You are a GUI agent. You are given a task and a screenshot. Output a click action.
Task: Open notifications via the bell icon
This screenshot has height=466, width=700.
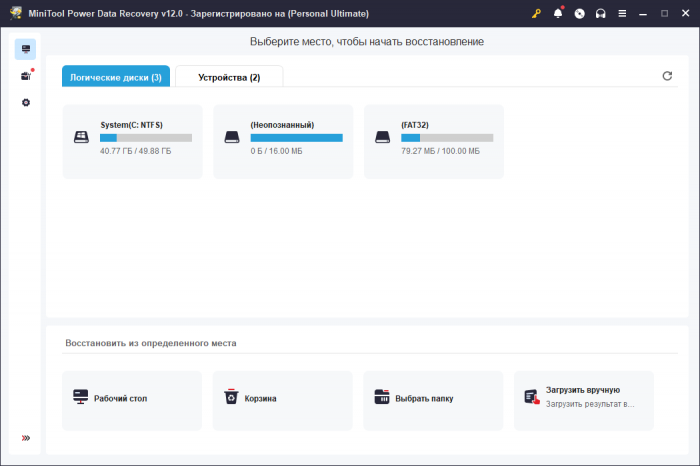558,14
